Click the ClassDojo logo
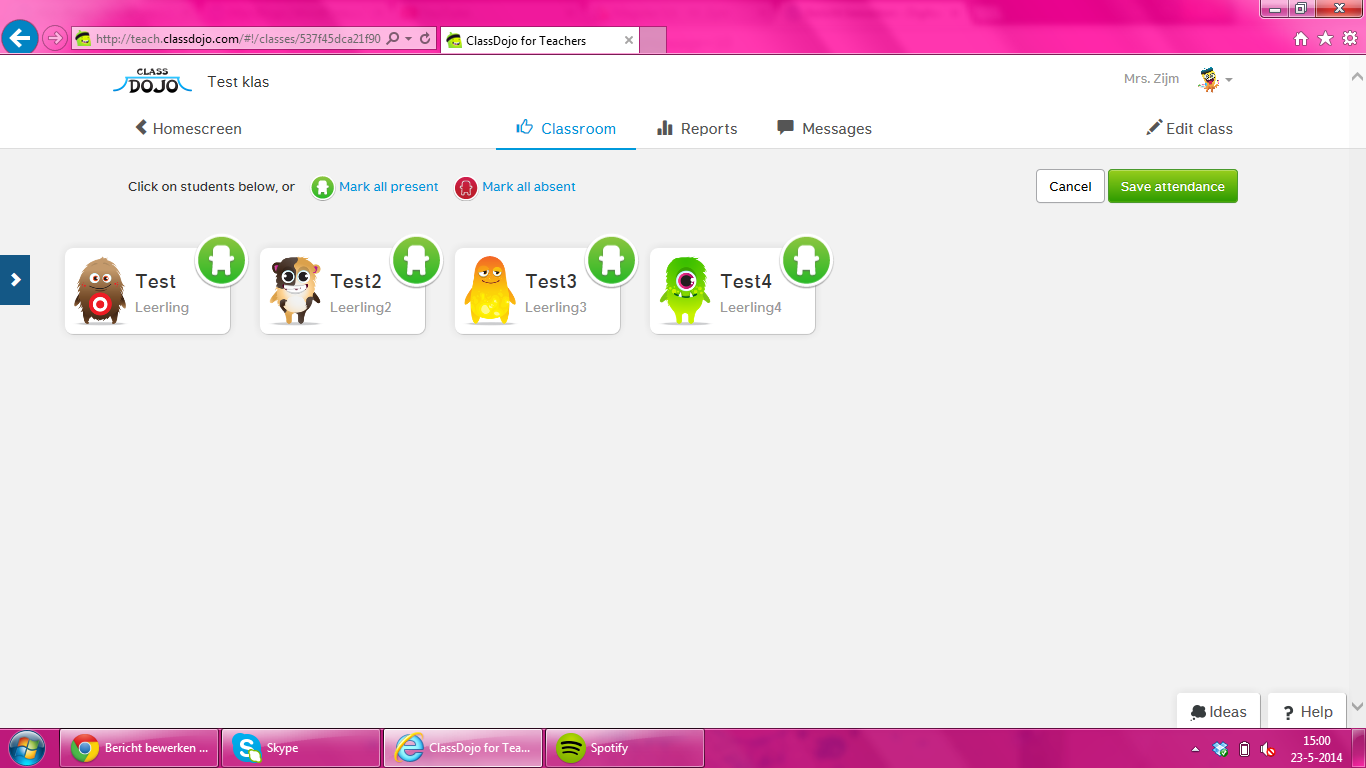 pos(152,81)
